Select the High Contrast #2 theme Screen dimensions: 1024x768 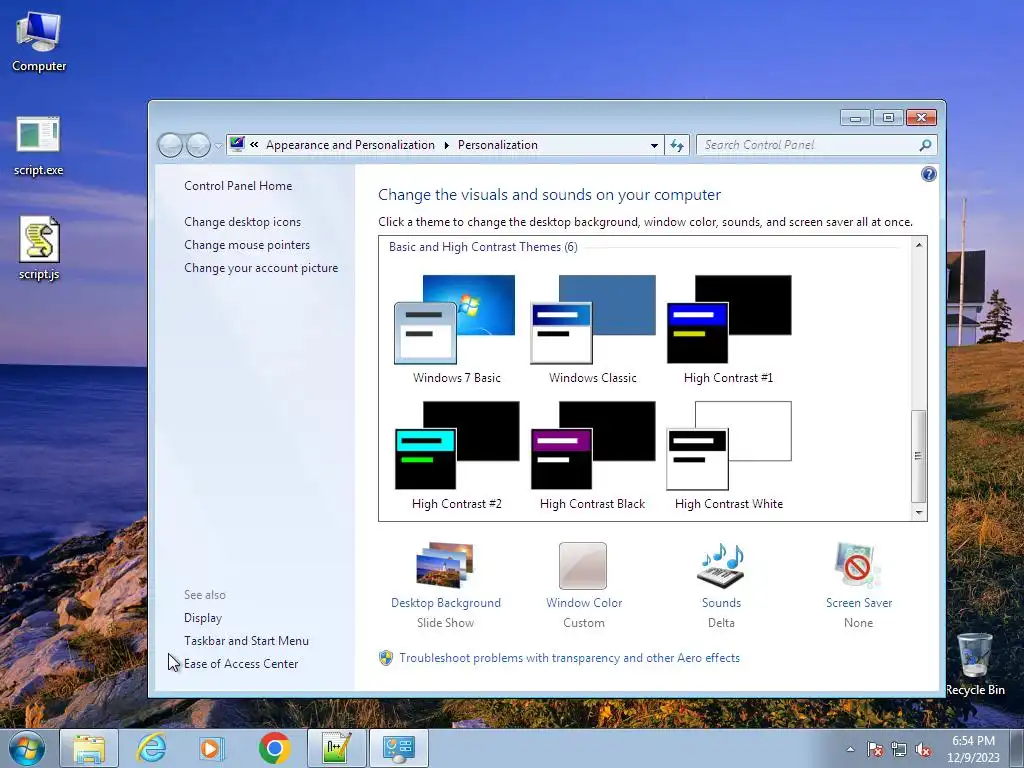[456, 455]
